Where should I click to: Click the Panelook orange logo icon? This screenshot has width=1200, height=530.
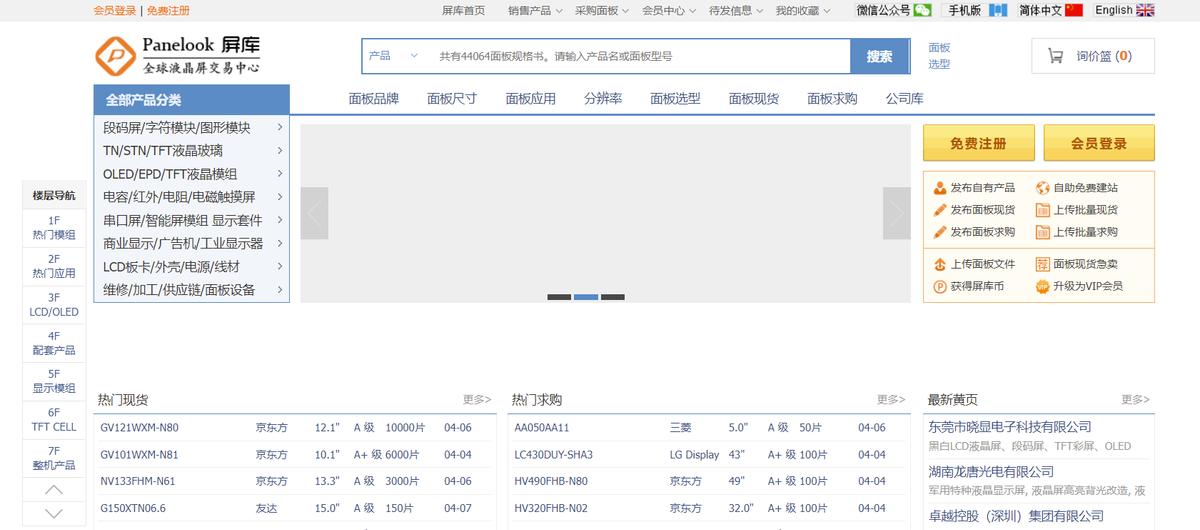114,56
